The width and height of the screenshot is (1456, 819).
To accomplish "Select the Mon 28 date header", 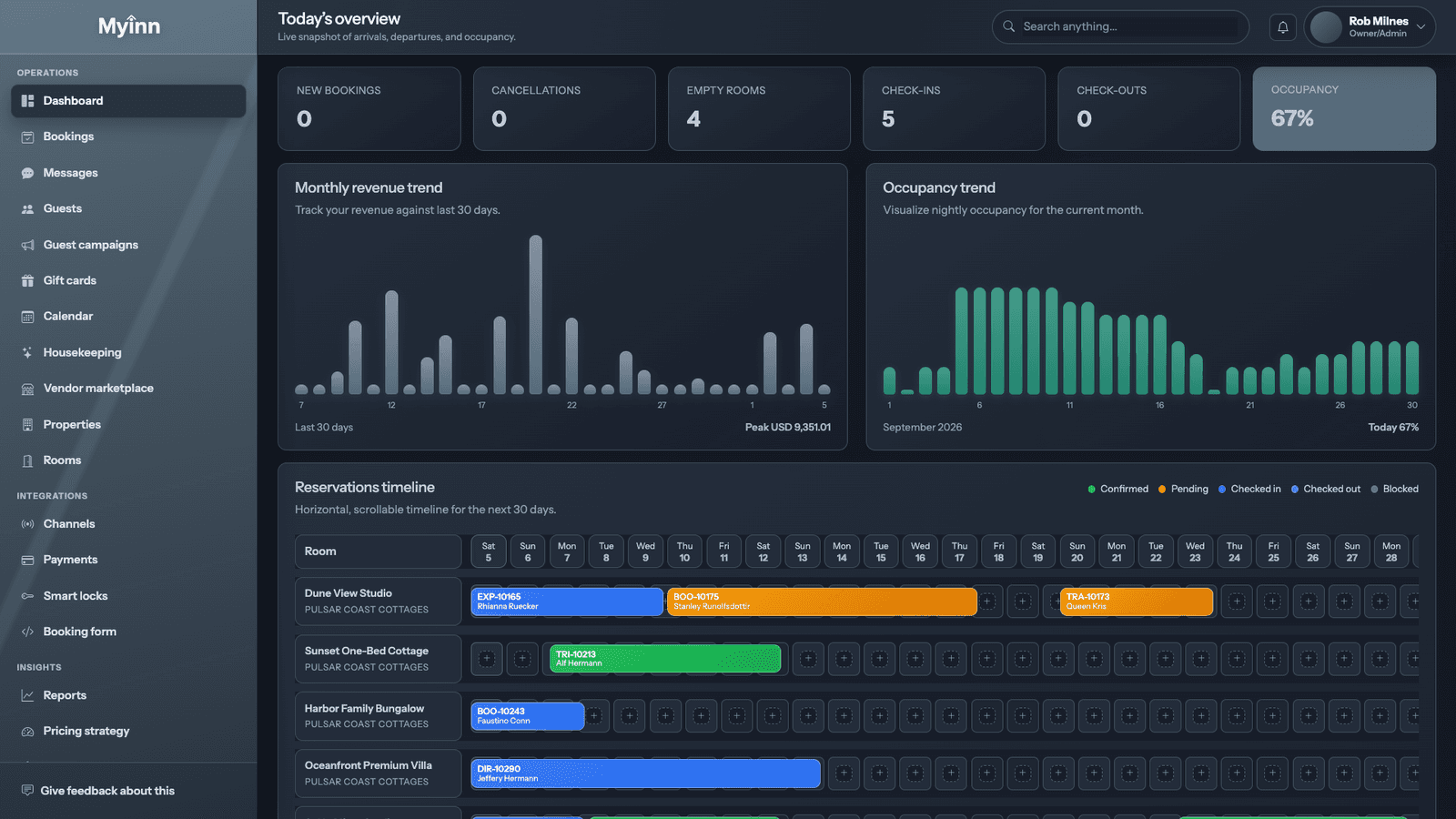I will pos(1391,551).
